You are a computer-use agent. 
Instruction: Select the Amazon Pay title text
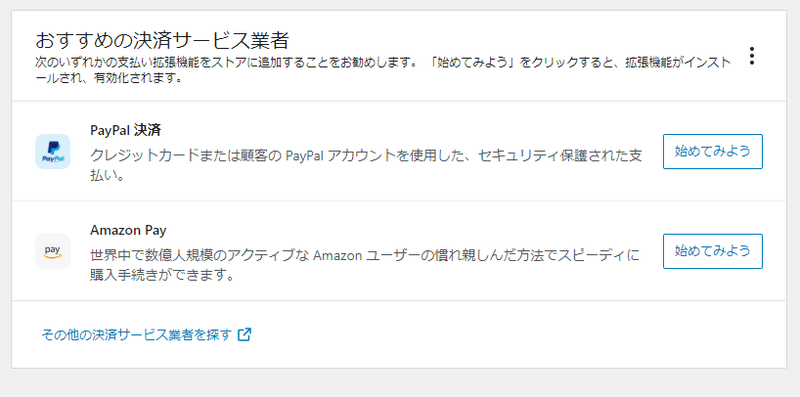coord(128,230)
